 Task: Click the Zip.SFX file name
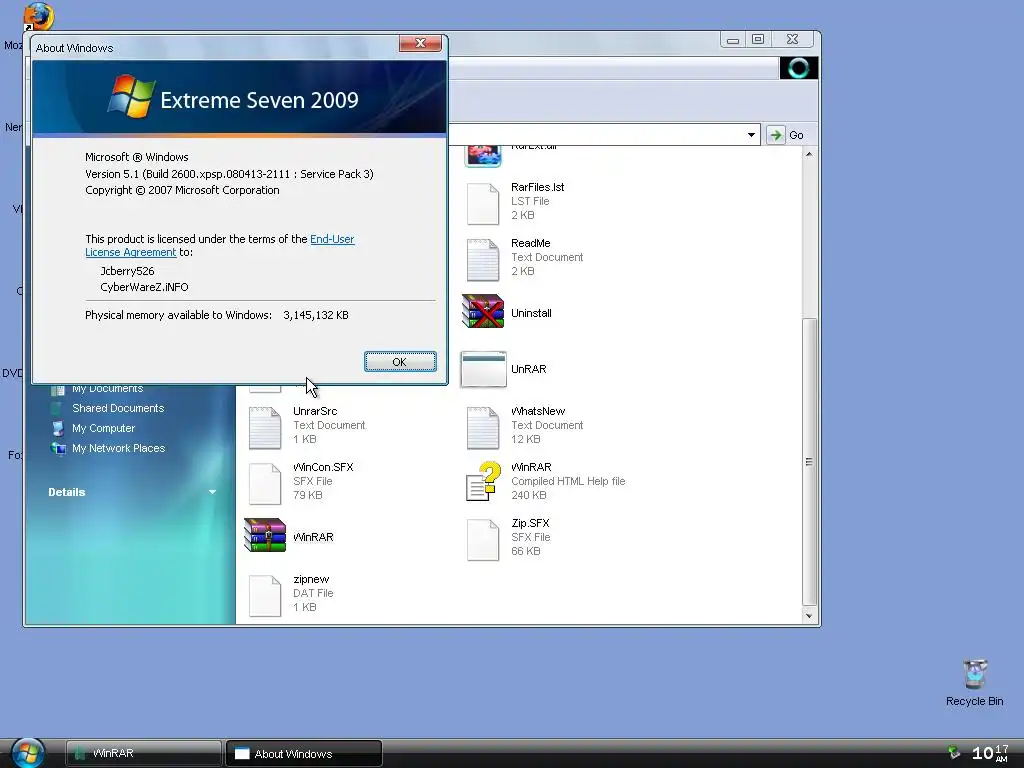click(x=530, y=524)
